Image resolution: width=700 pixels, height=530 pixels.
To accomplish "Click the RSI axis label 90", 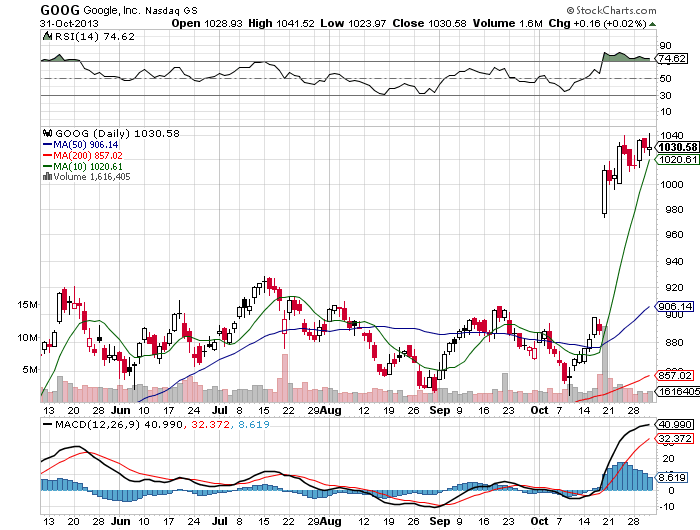I will 665,45.
